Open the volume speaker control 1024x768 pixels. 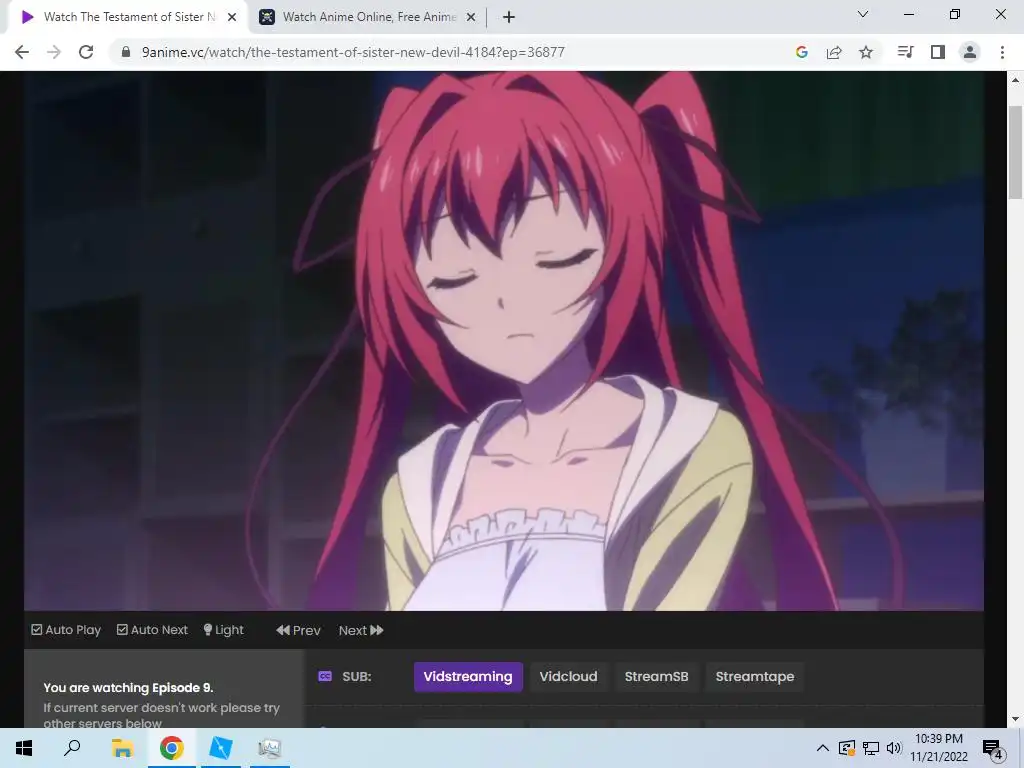(x=894, y=748)
